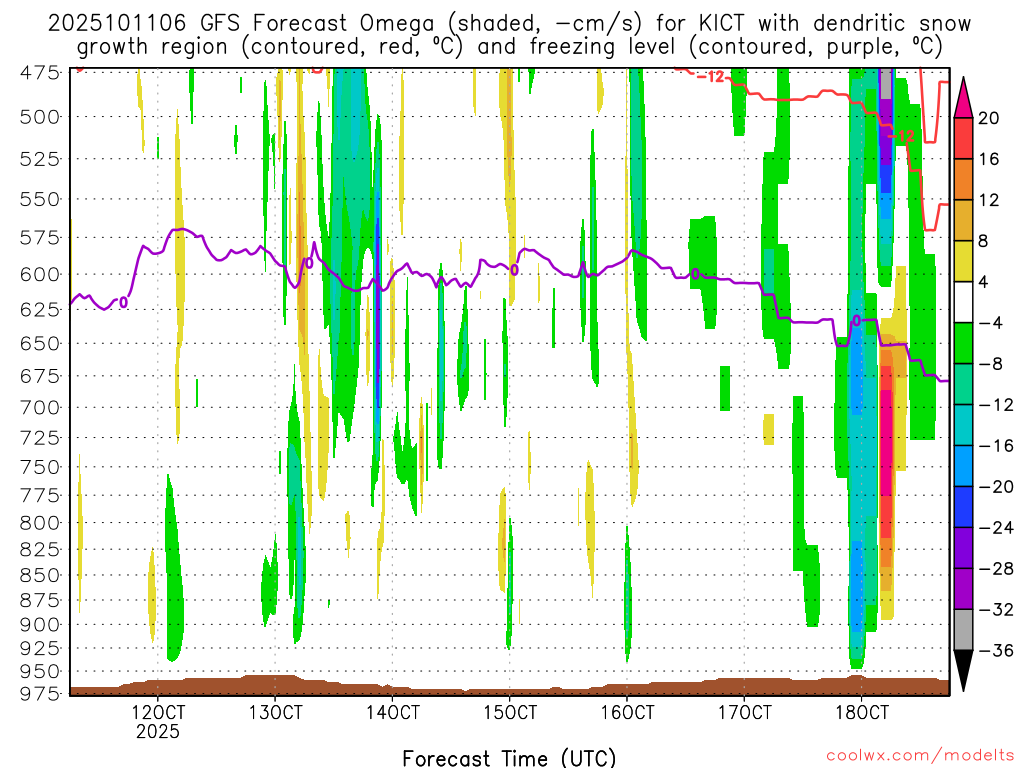The image size is (1024, 768).
Task: Click the black arrow at colorbar bottom
Action: [963, 670]
